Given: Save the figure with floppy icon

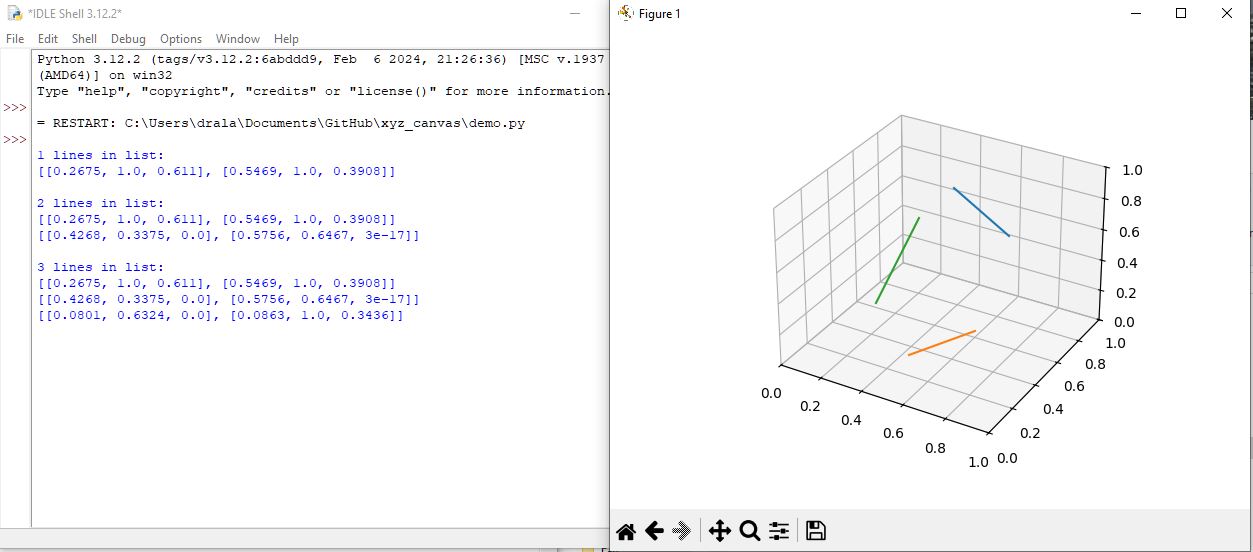Looking at the screenshot, I should click(815, 531).
